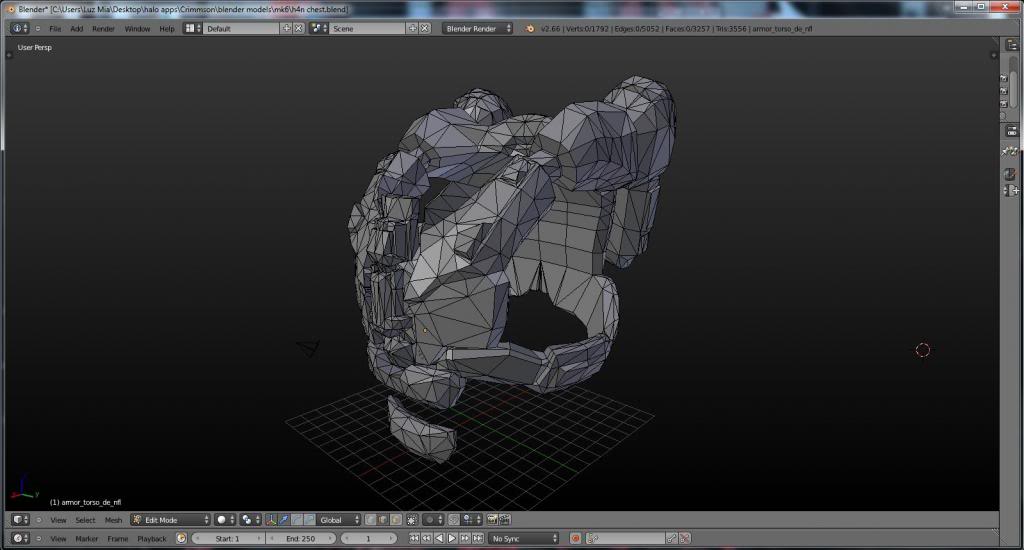The width and height of the screenshot is (1024, 550).
Task: Jump to the first frame
Action: click(x=414, y=539)
